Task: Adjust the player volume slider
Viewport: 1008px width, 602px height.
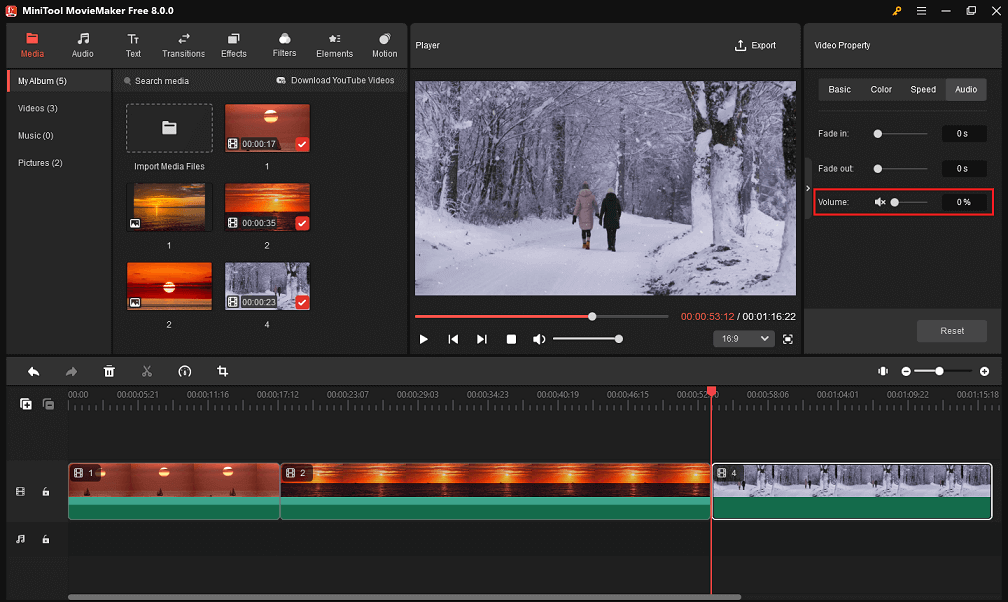Action: pyautogui.click(x=587, y=339)
